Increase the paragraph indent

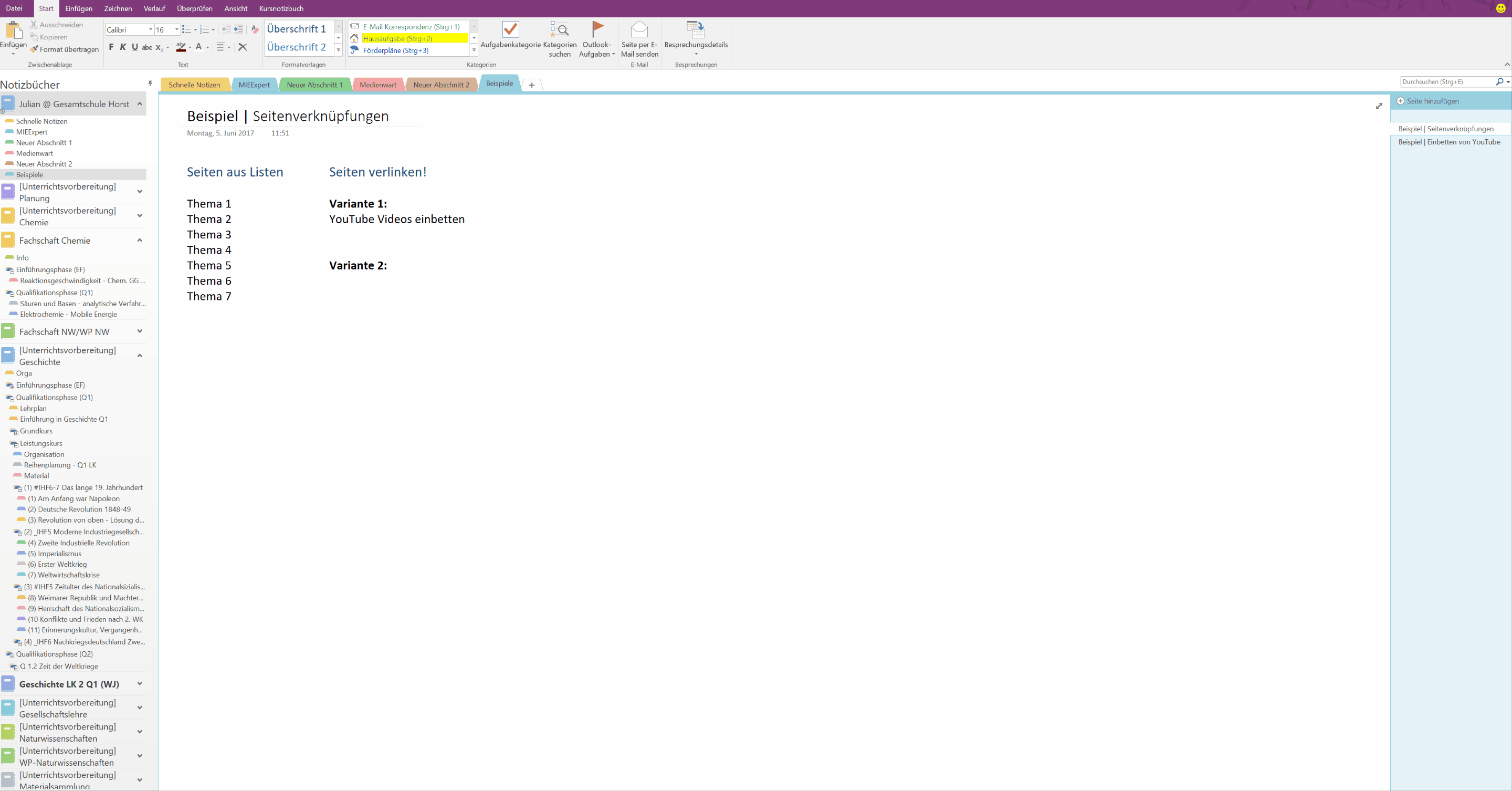coord(238,29)
